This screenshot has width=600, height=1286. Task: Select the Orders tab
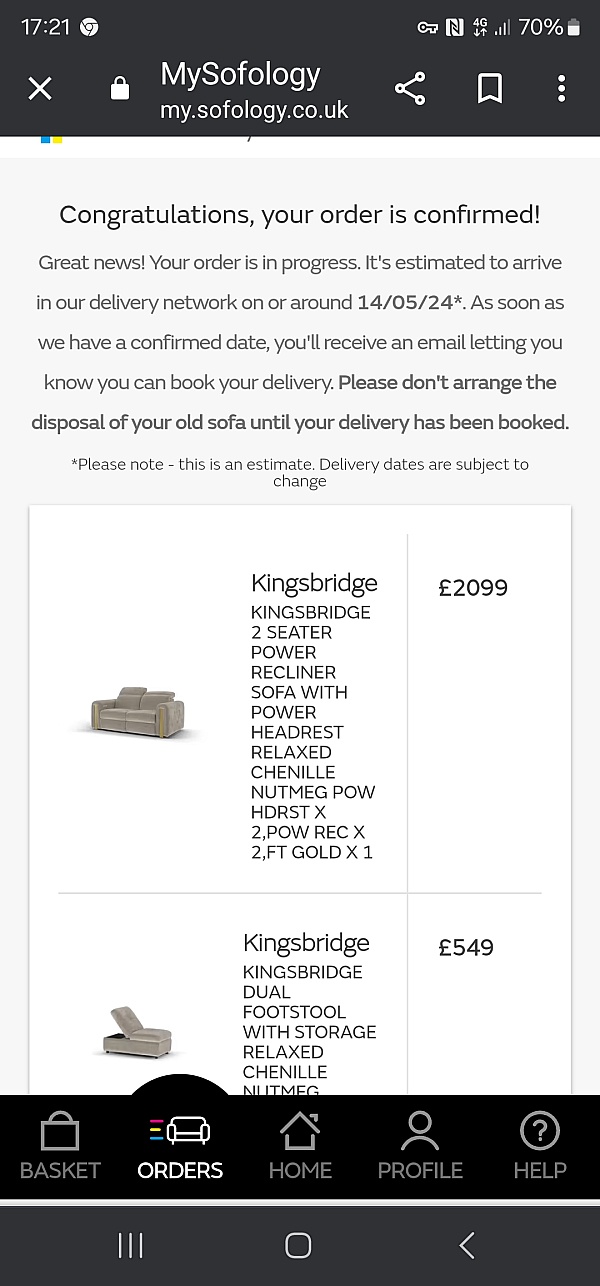180,1147
